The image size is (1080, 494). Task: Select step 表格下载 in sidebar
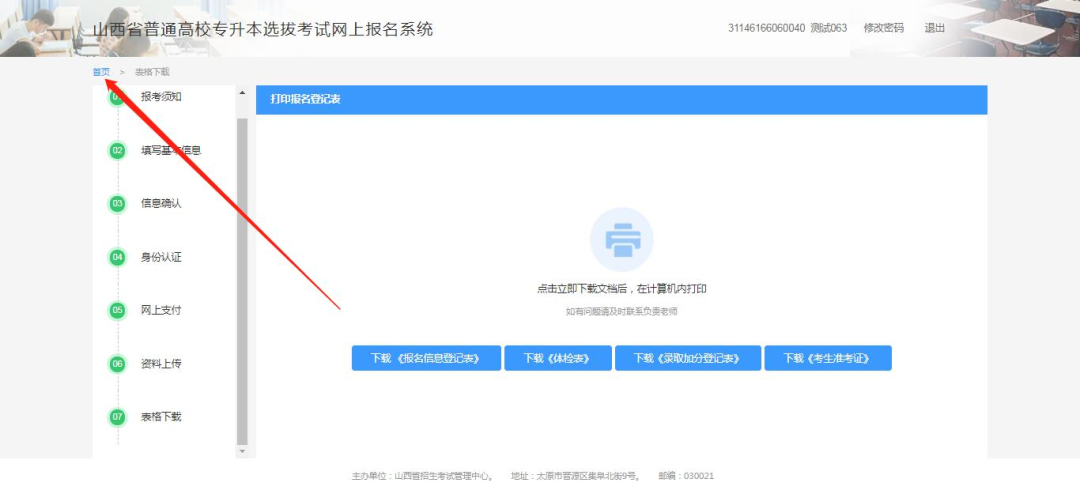click(161, 417)
